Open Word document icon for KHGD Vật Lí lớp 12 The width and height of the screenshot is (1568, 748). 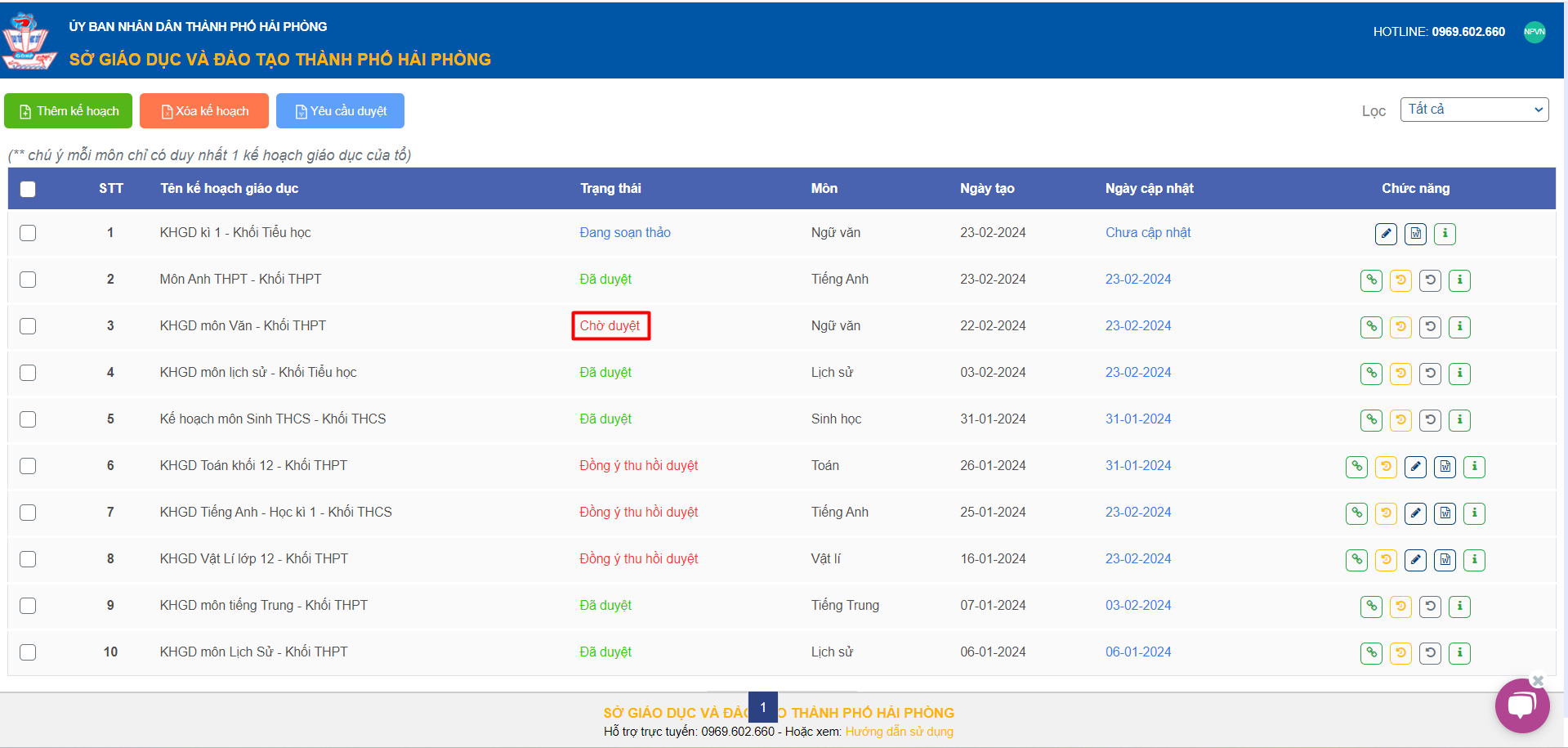(x=1445, y=560)
